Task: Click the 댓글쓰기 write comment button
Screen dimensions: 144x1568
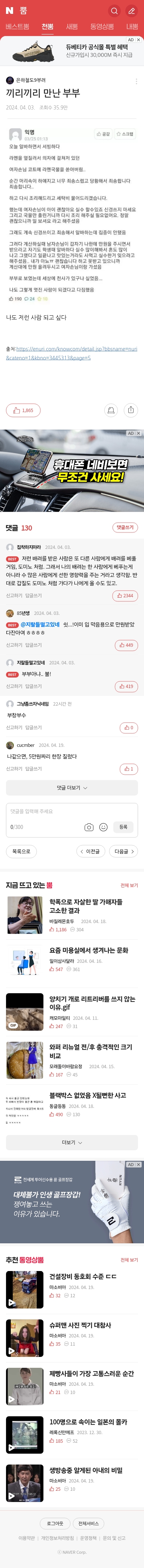Action: pyautogui.click(x=125, y=528)
